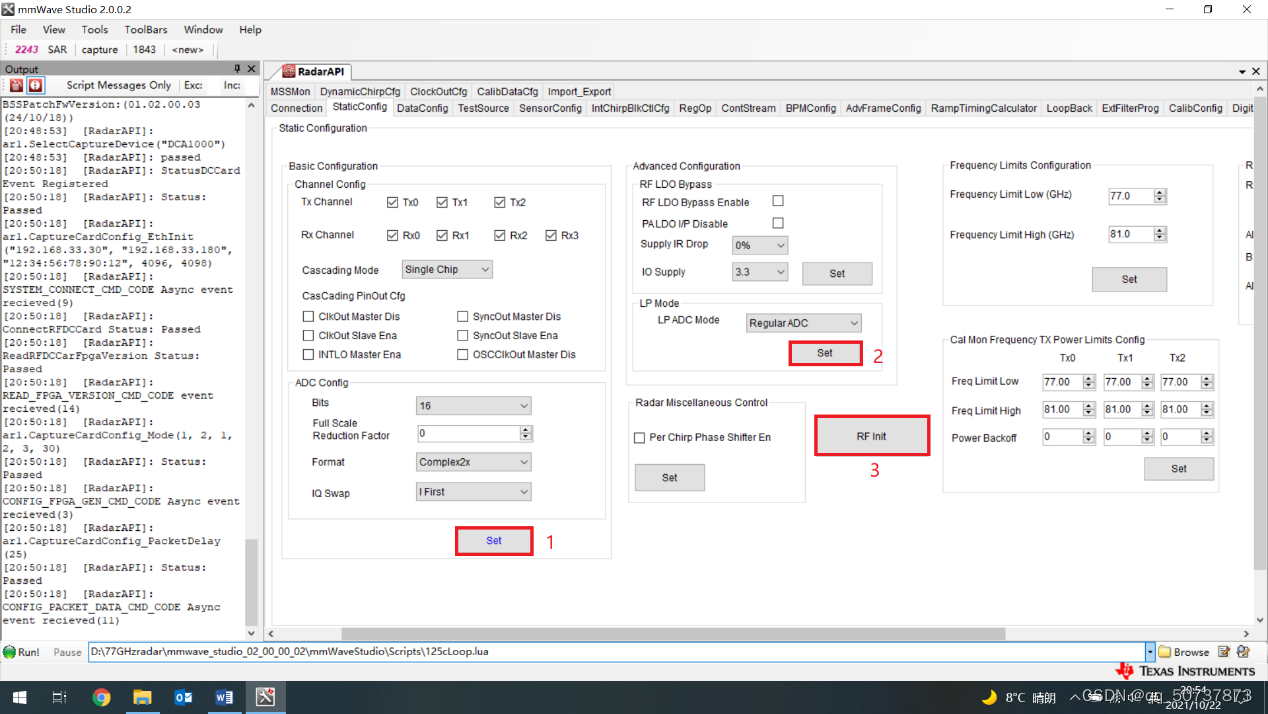Open the Supply IR Drop dropdown

[x=760, y=245]
